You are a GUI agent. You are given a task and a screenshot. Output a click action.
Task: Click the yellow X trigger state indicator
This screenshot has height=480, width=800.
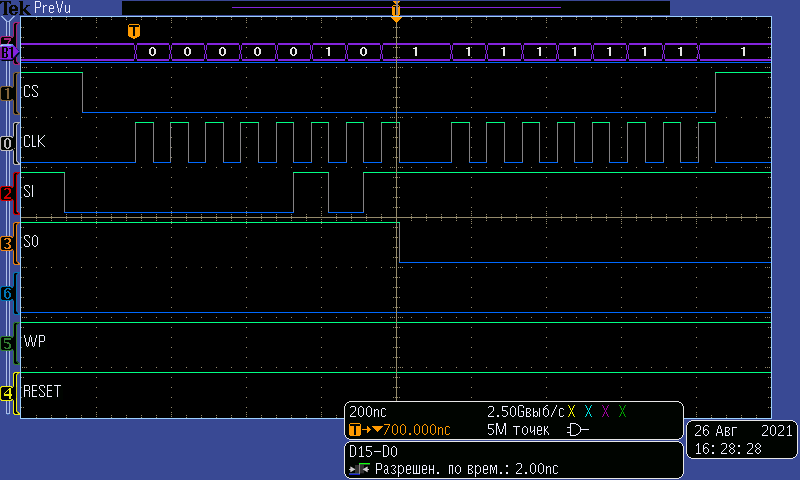(571, 412)
